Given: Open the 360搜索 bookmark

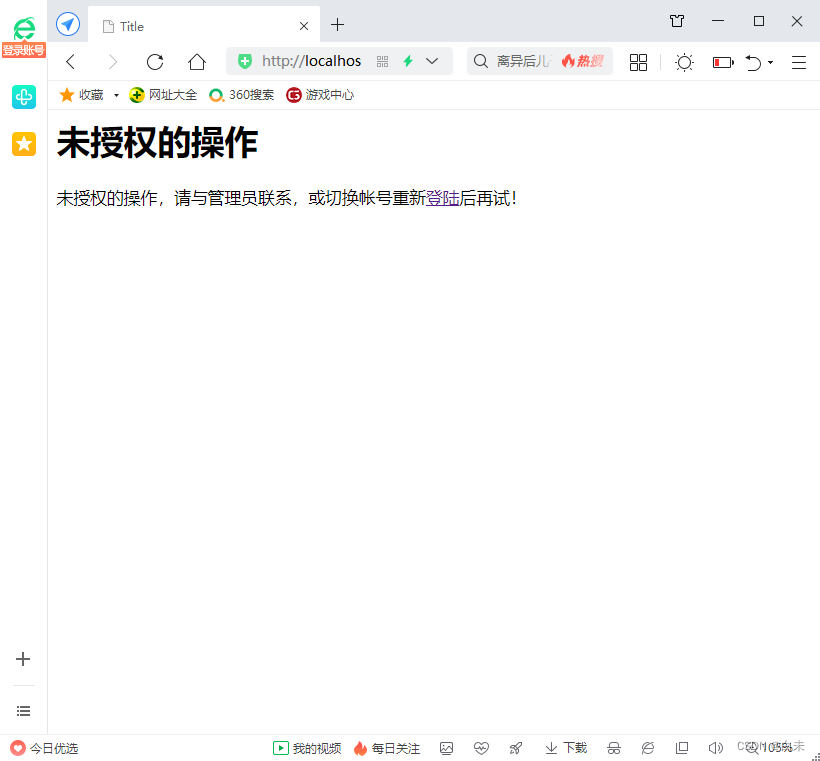Looking at the screenshot, I should (x=241, y=95).
